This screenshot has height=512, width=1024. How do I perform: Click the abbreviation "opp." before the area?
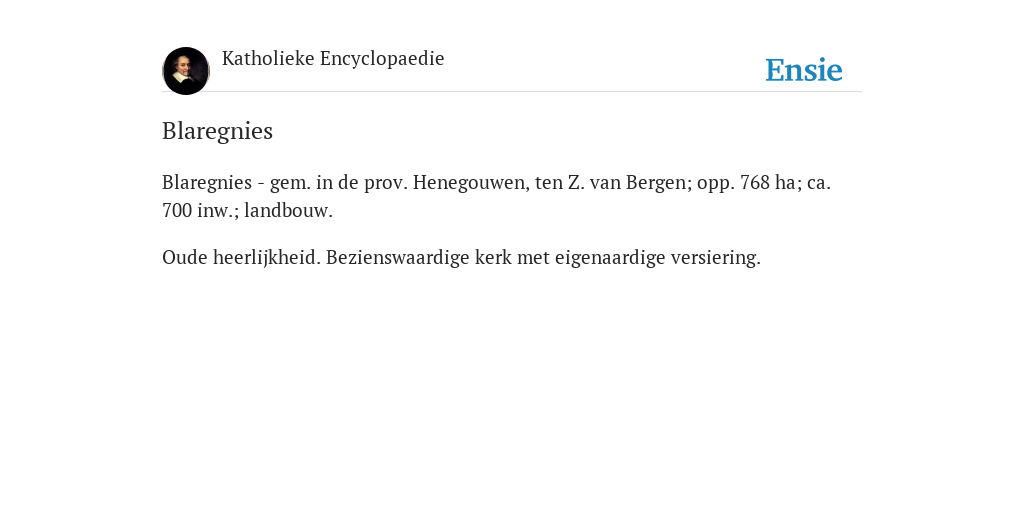pos(715,182)
